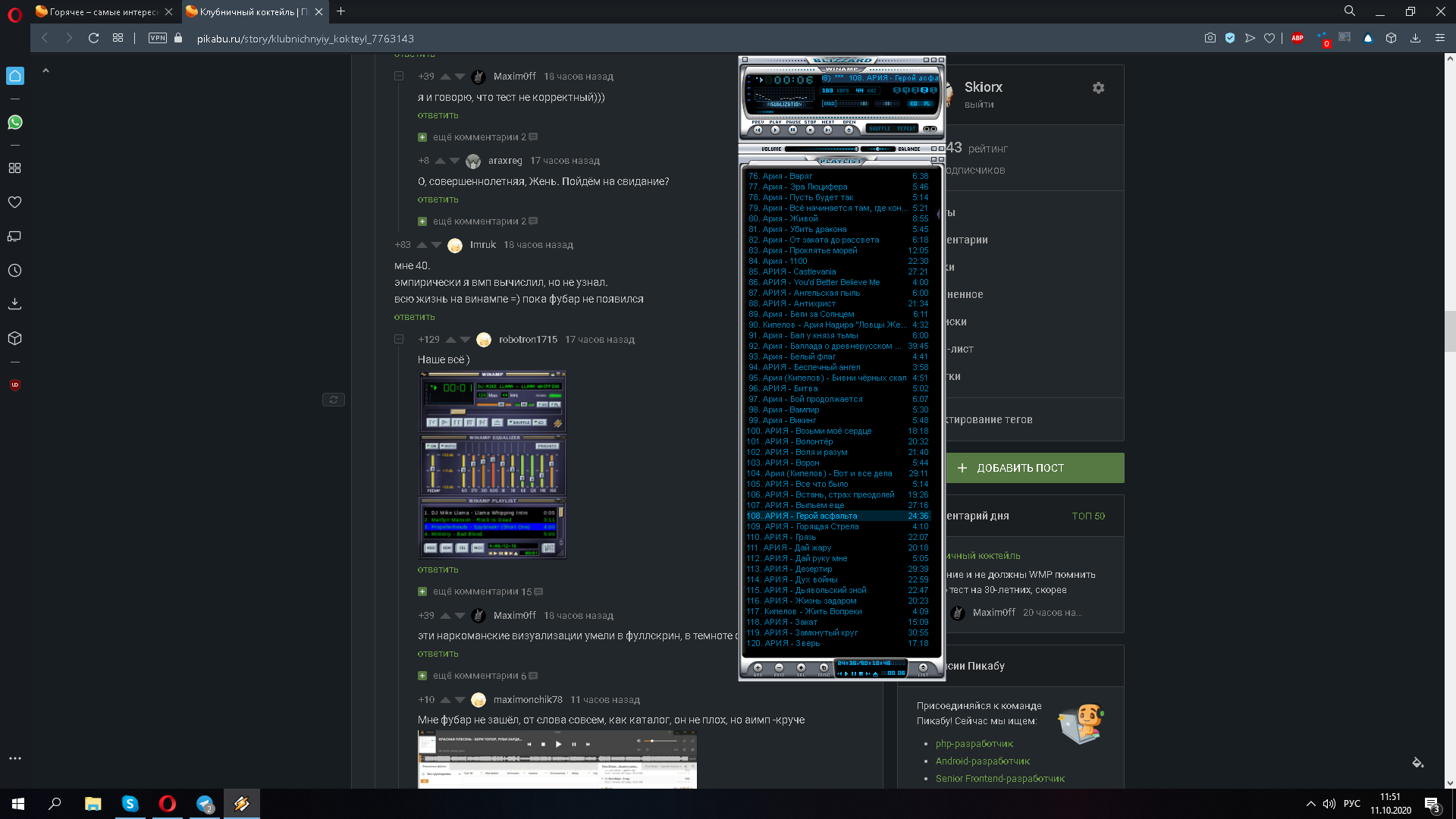Stop playback in Winamp
The height and width of the screenshot is (819, 1456).
point(810,130)
